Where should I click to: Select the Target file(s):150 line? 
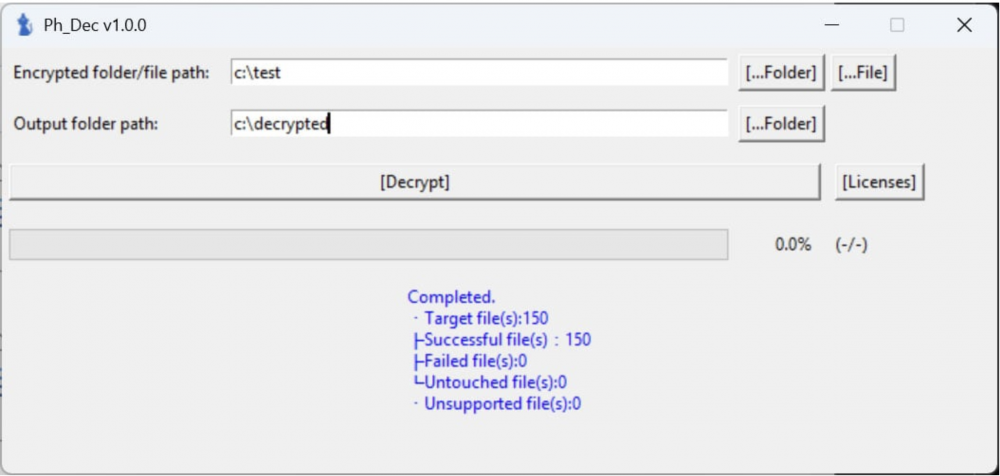click(x=482, y=318)
